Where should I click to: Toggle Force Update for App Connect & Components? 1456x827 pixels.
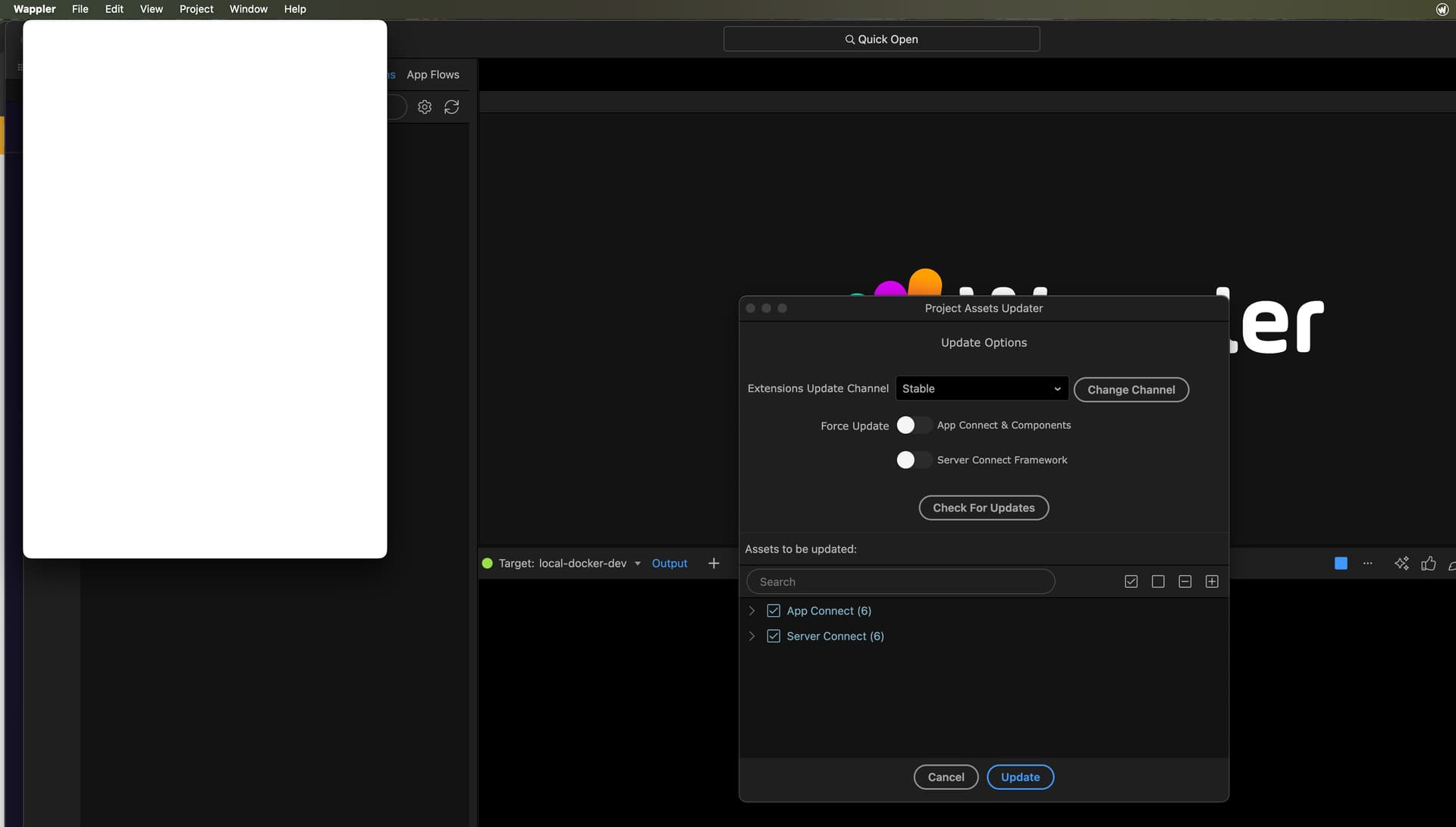tap(914, 425)
